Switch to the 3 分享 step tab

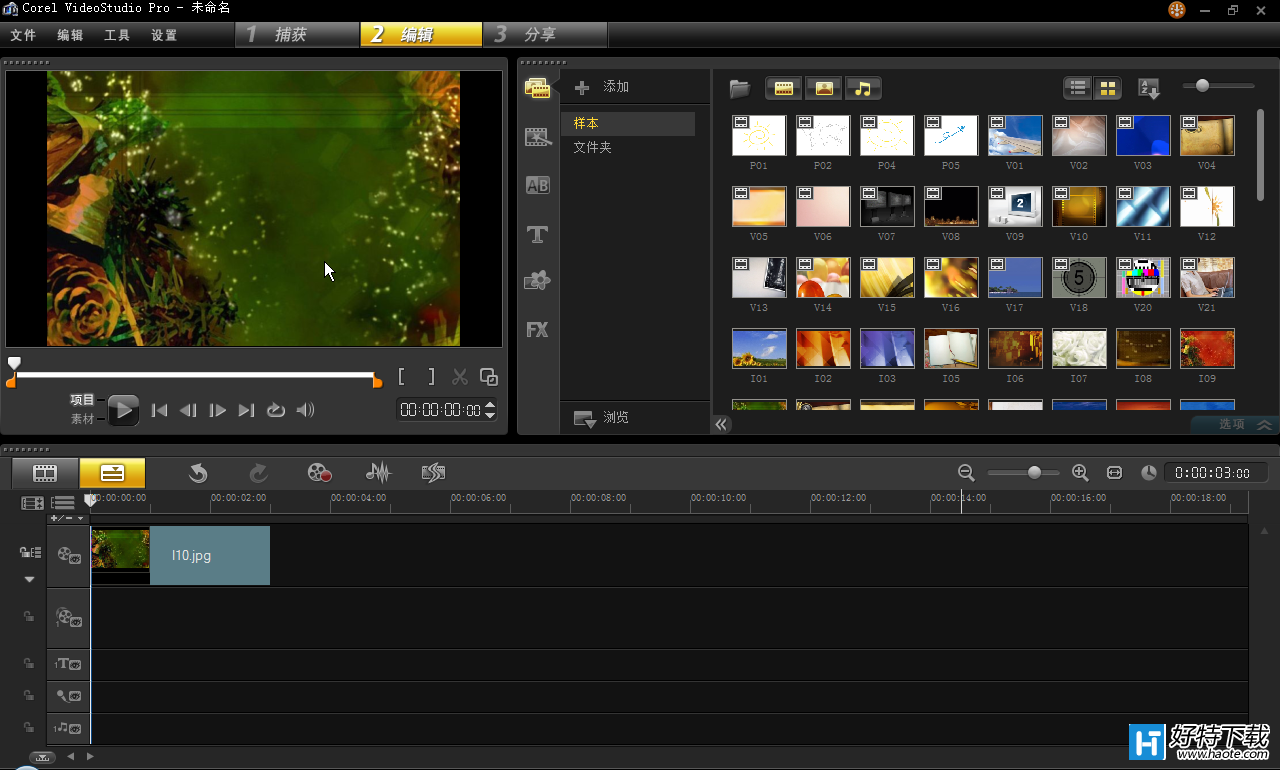[546, 35]
